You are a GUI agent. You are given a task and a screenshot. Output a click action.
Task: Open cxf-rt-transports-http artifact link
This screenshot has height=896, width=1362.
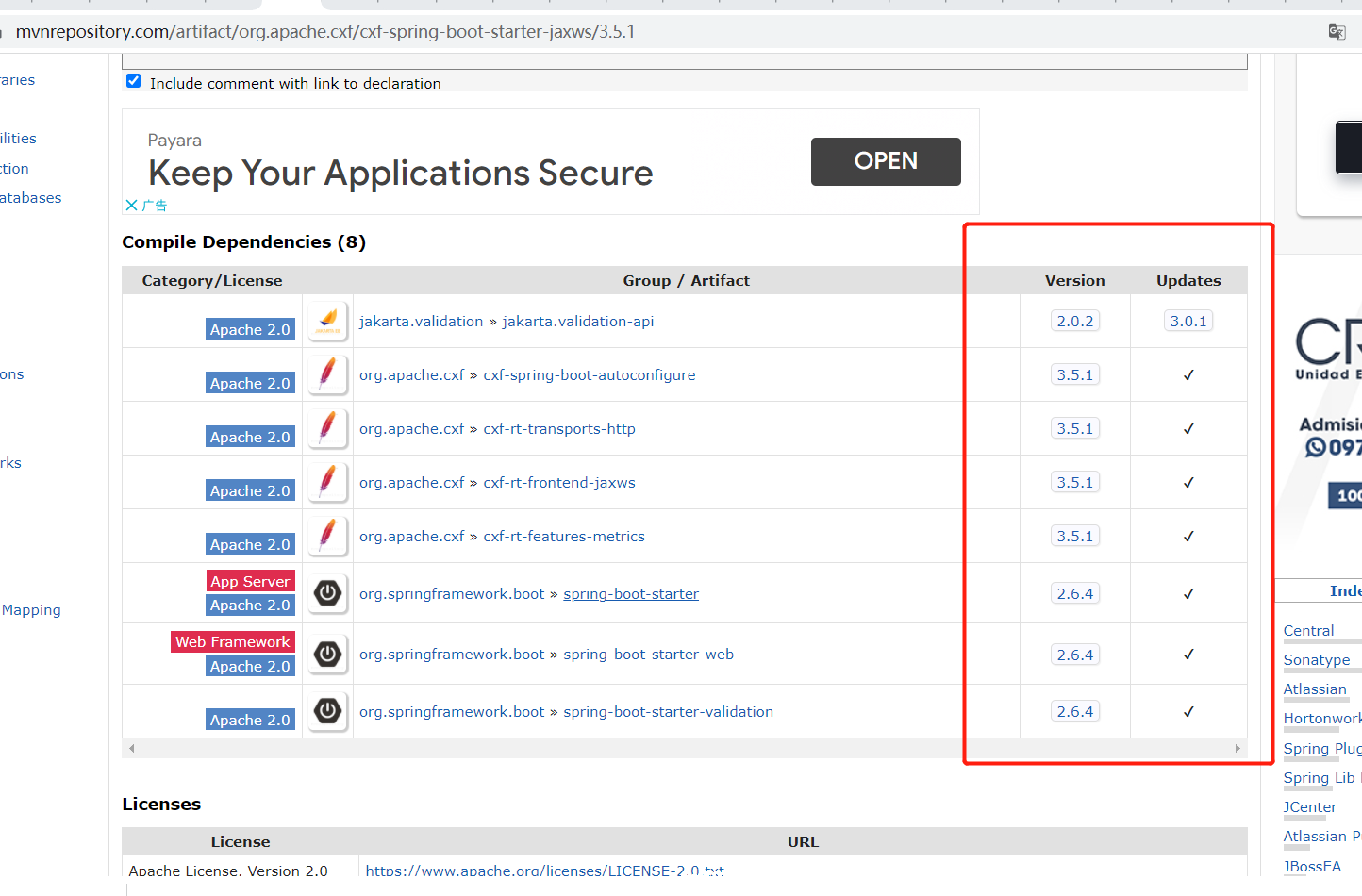(x=559, y=429)
